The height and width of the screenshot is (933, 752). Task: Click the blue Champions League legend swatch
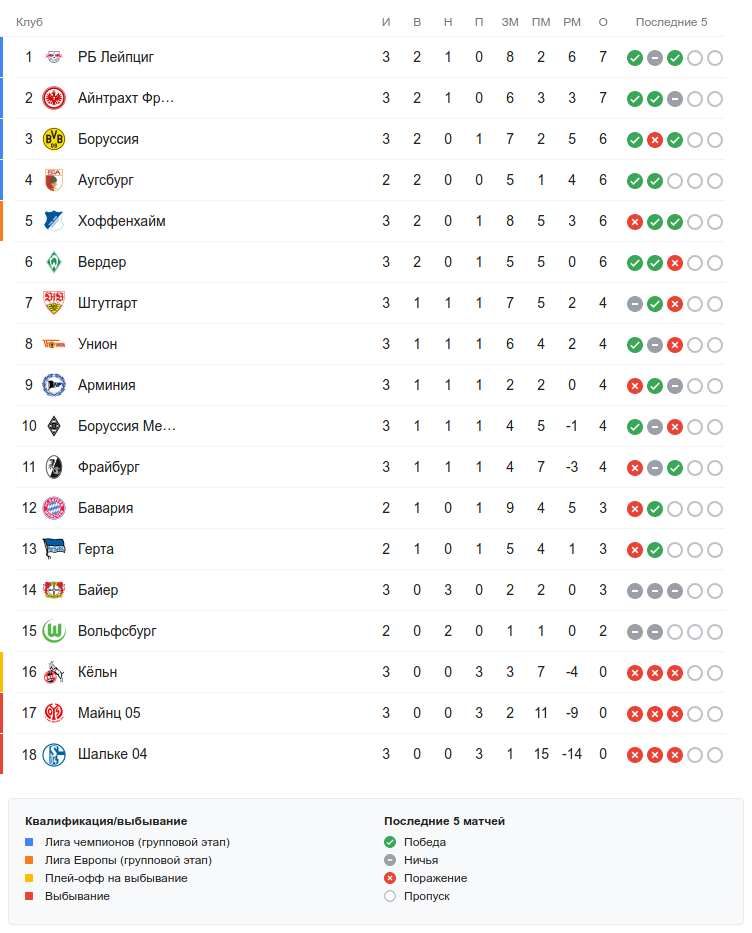pos(30,842)
